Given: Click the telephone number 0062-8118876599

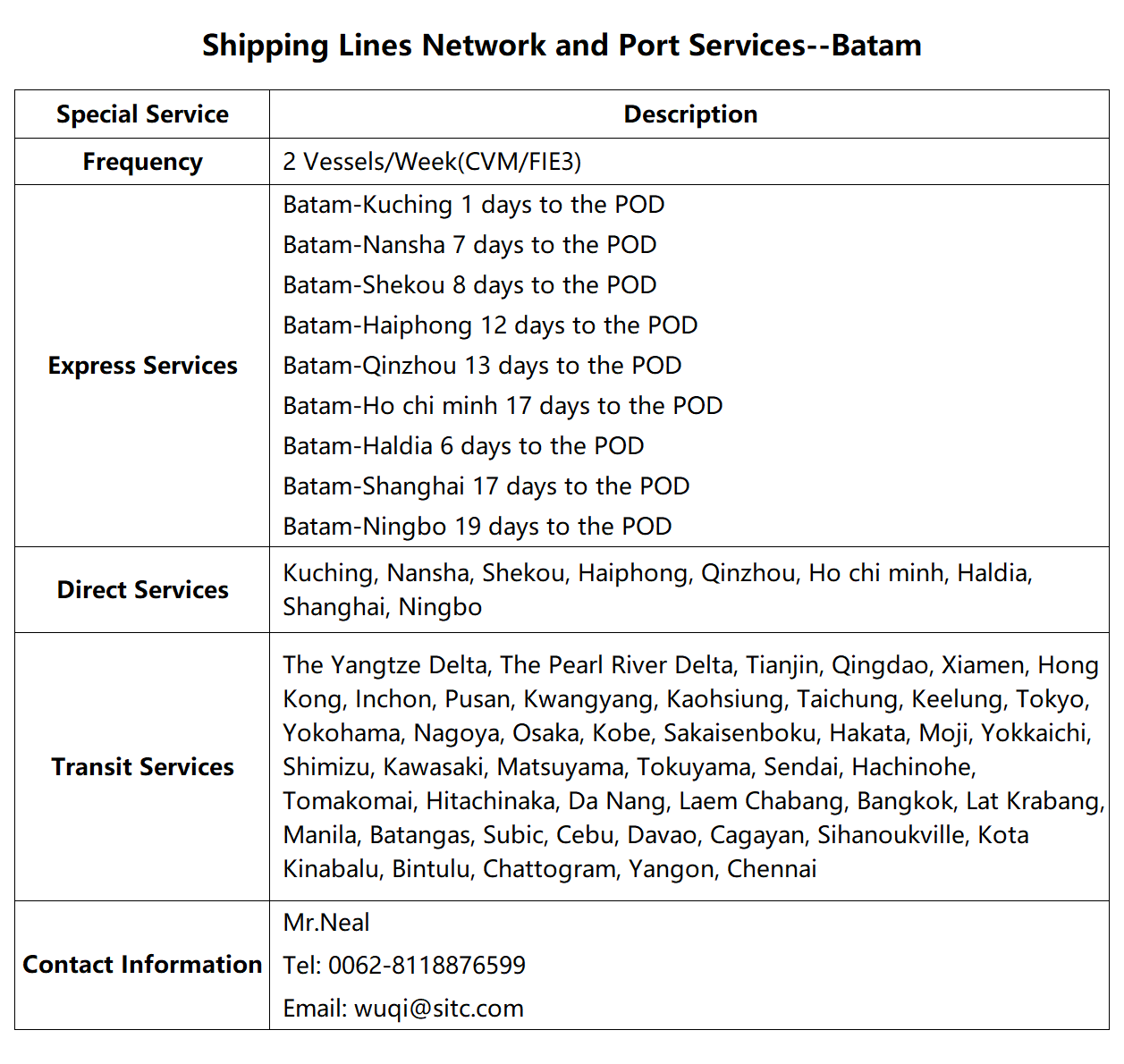Looking at the screenshot, I should 427,966.
